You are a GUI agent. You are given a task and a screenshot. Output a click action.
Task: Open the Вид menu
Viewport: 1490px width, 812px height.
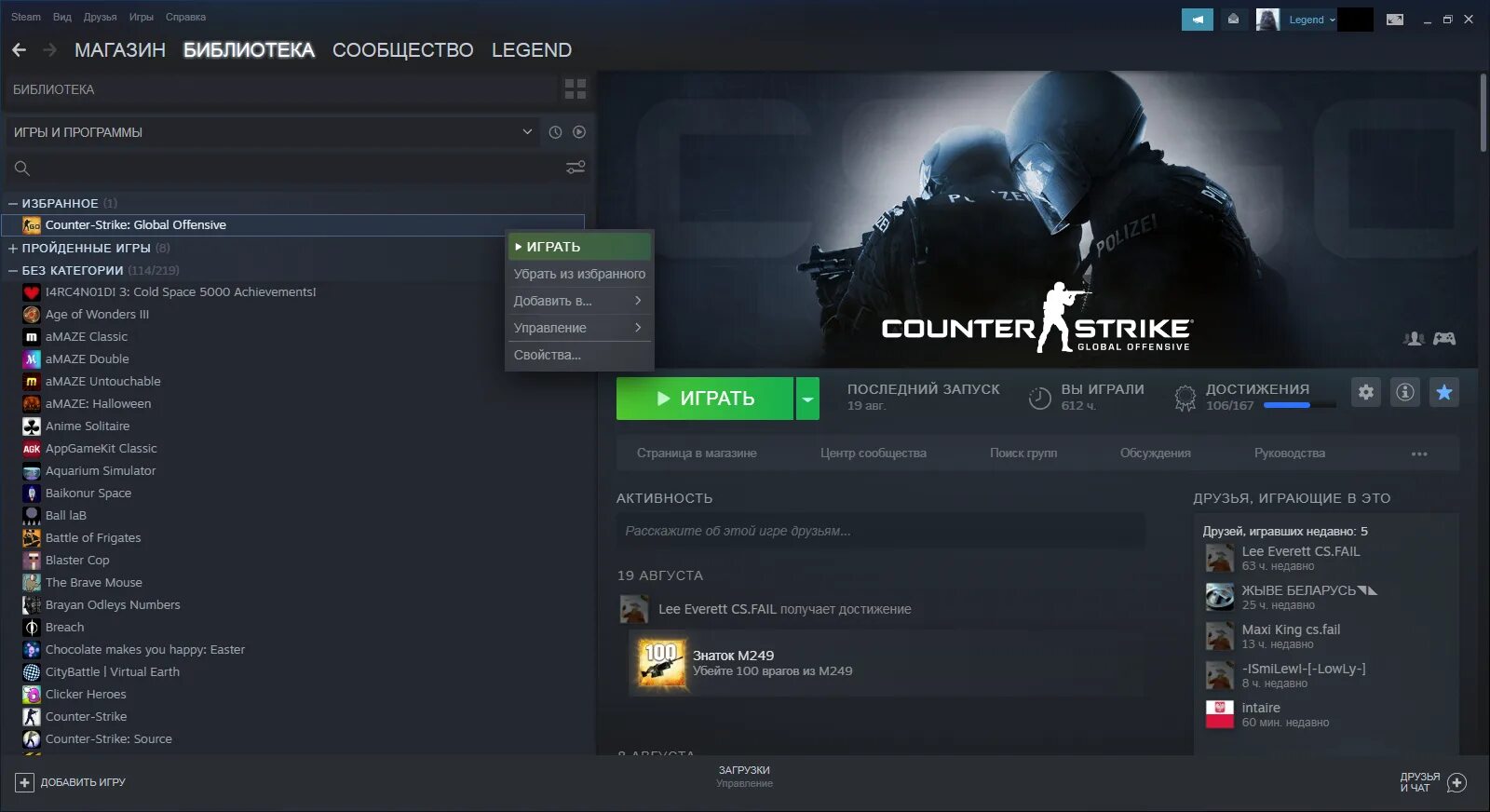62,17
